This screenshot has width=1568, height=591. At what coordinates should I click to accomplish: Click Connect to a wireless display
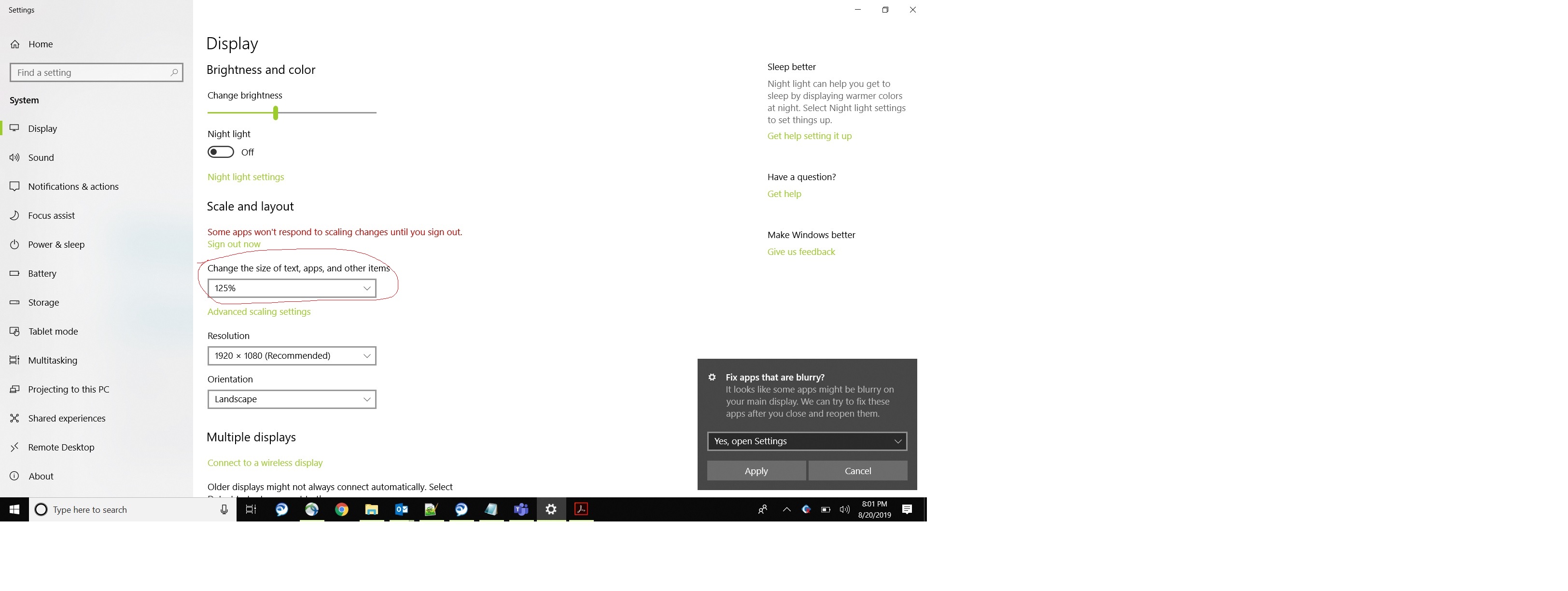pos(265,463)
